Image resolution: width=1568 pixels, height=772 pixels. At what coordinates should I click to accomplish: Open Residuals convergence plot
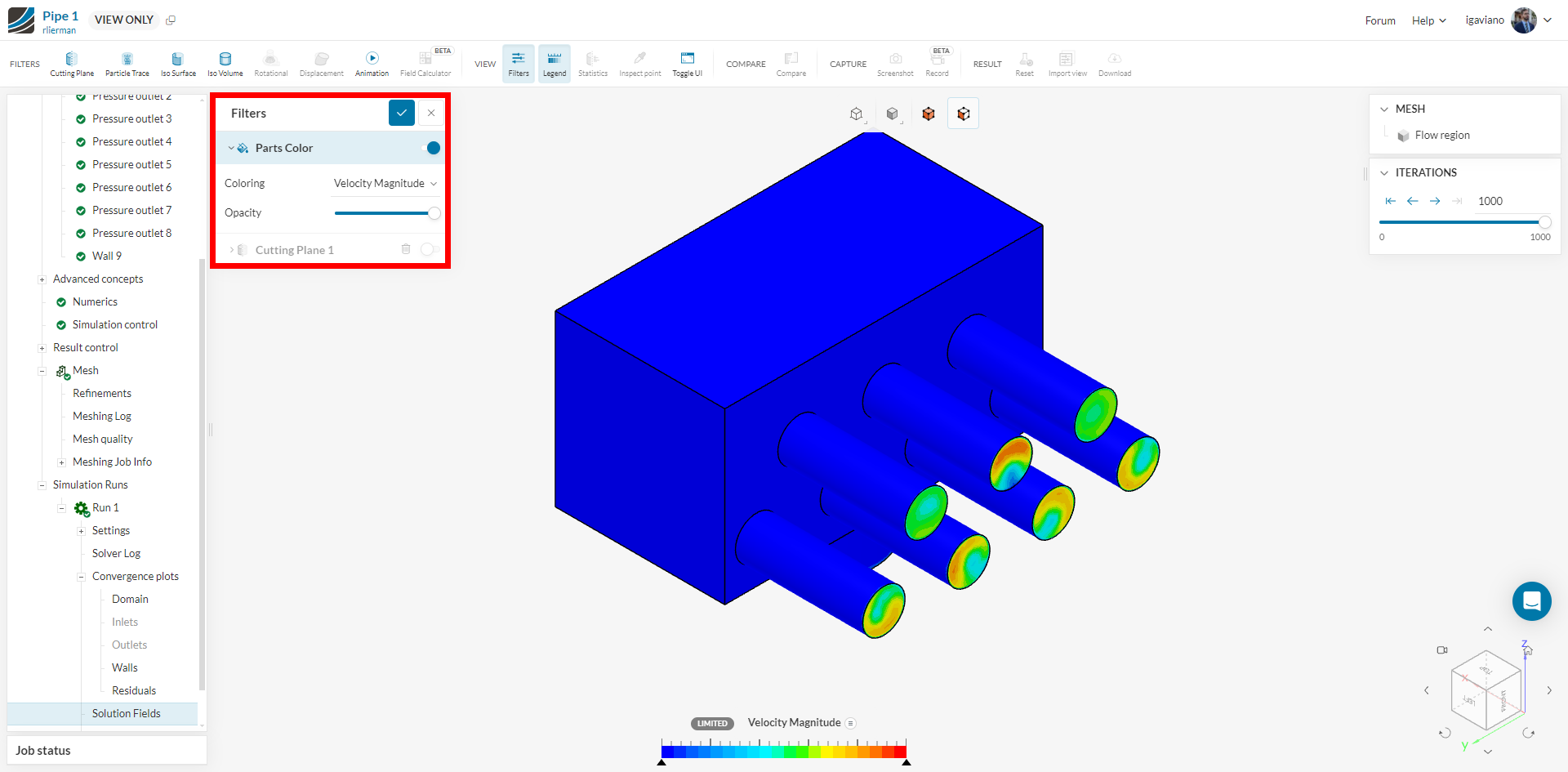[x=134, y=690]
